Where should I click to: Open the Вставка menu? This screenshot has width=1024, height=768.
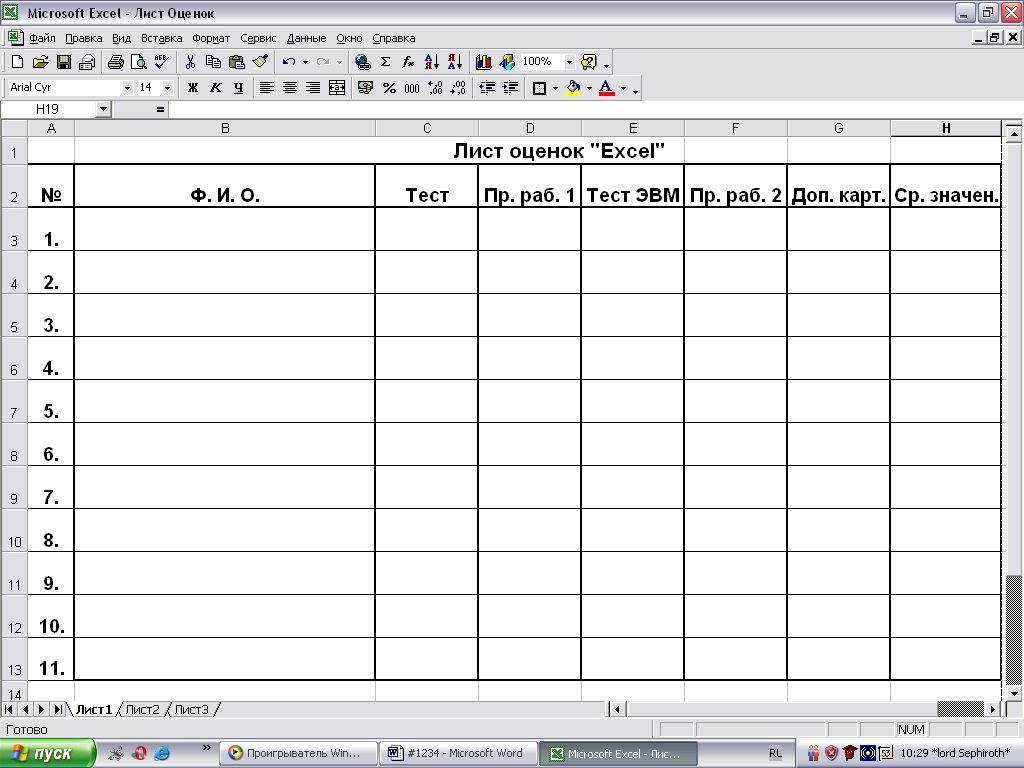coord(161,38)
